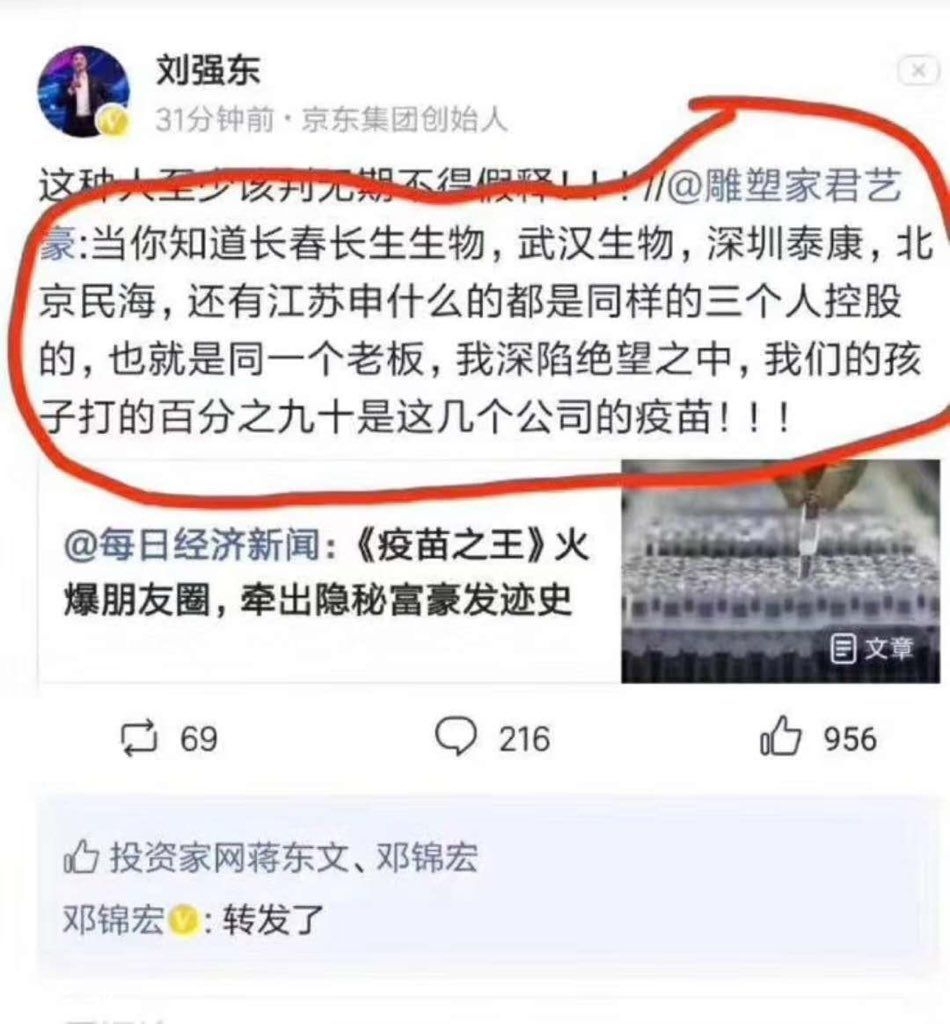Viewport: 950px width, 1024px height.
Task: Open the comments bubble icon
Action: tap(456, 737)
